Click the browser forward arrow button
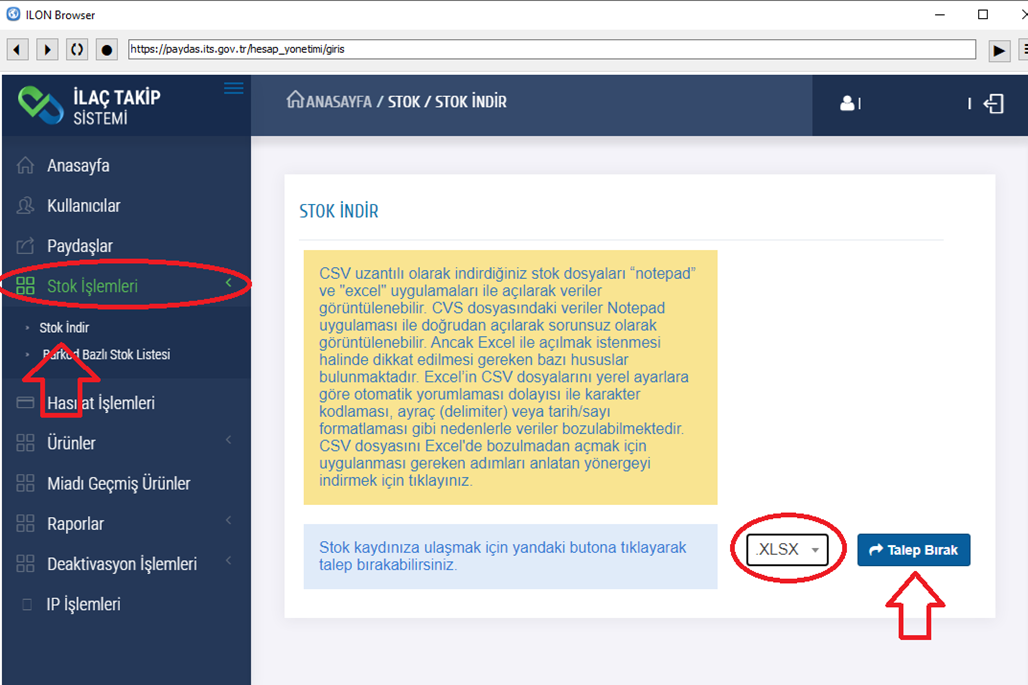The width and height of the screenshot is (1028, 685). click(x=47, y=49)
